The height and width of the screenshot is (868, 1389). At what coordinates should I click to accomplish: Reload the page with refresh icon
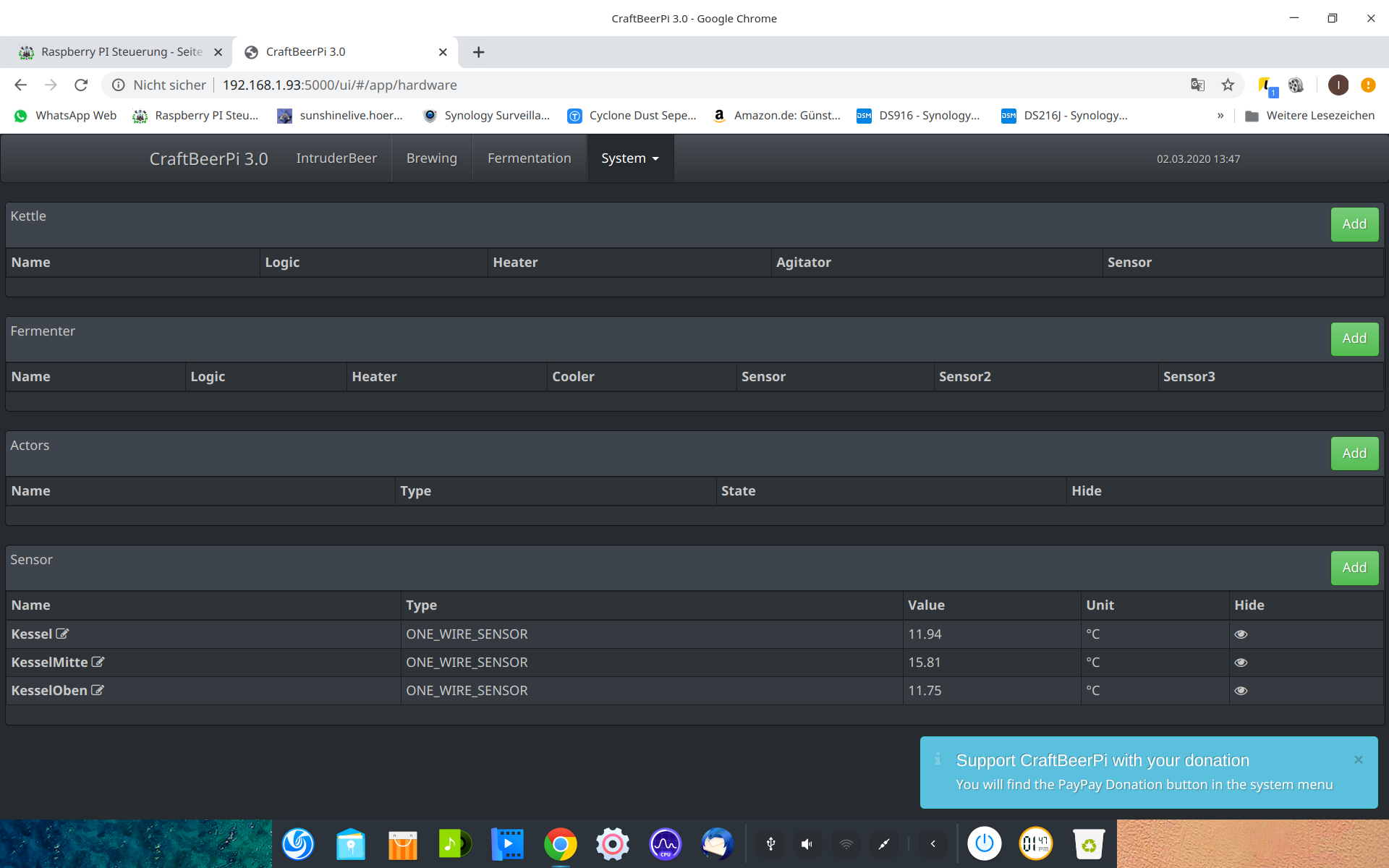(81, 85)
